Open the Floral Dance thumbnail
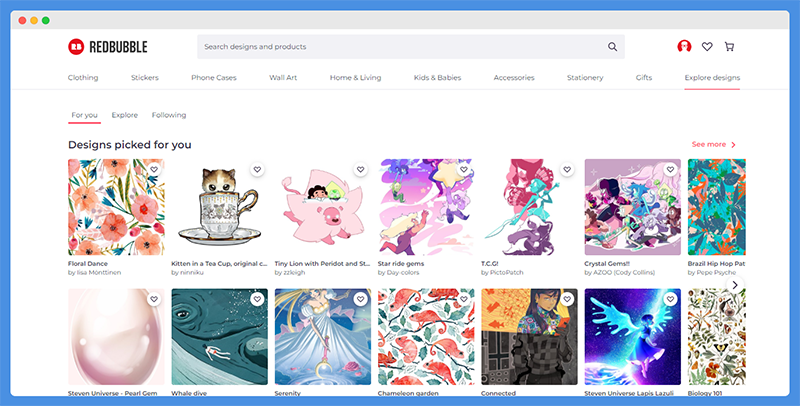This screenshot has width=800, height=406. [x=116, y=207]
